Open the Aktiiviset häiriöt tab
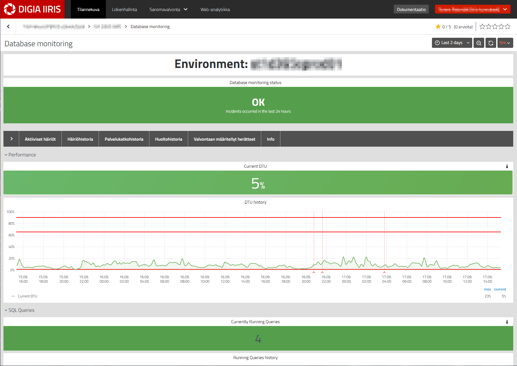Image resolution: width=517 pixels, height=366 pixels. [x=40, y=139]
